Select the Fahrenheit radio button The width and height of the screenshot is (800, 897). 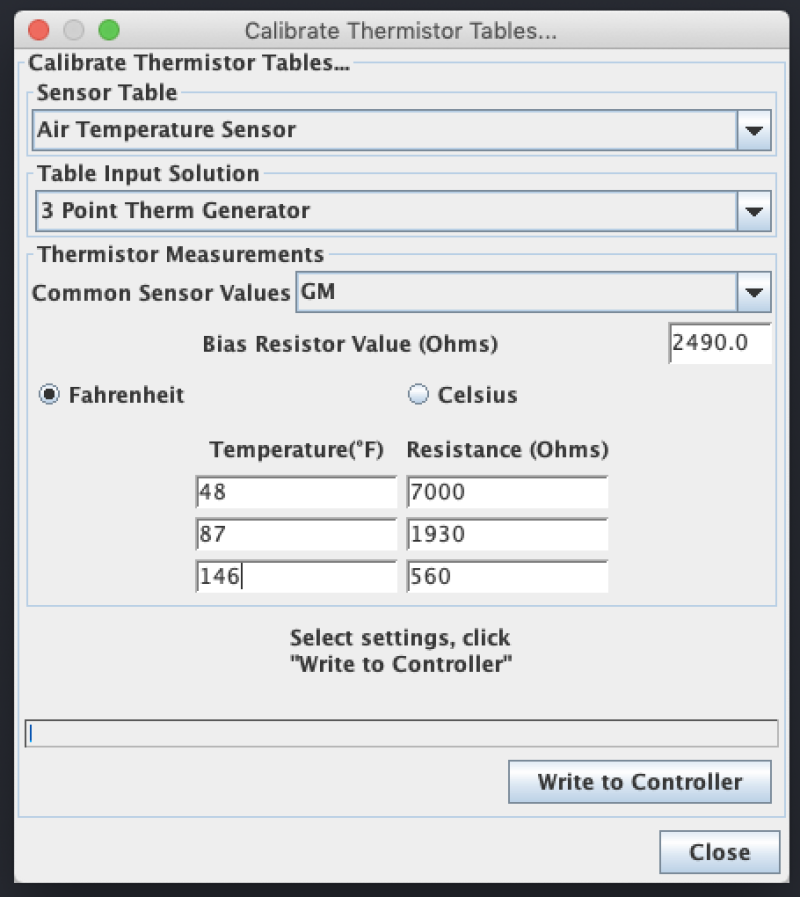pos(49,395)
